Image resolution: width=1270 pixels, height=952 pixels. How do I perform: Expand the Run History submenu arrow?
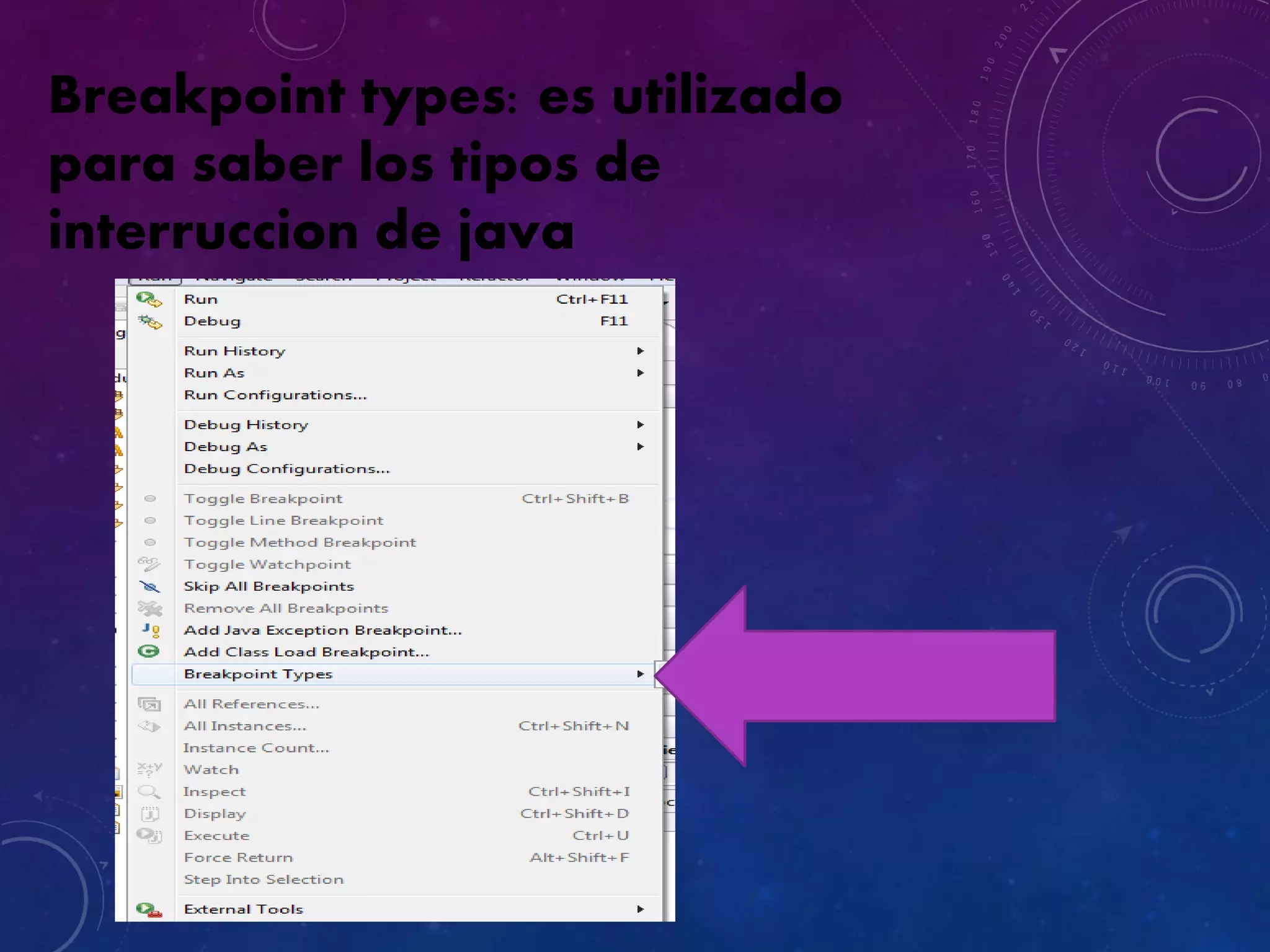pyautogui.click(x=641, y=351)
